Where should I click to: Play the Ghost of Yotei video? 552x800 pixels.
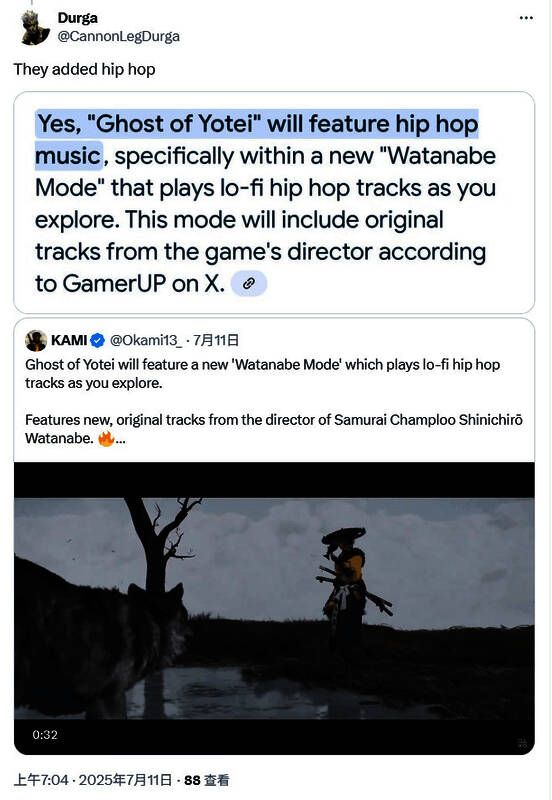[274, 608]
